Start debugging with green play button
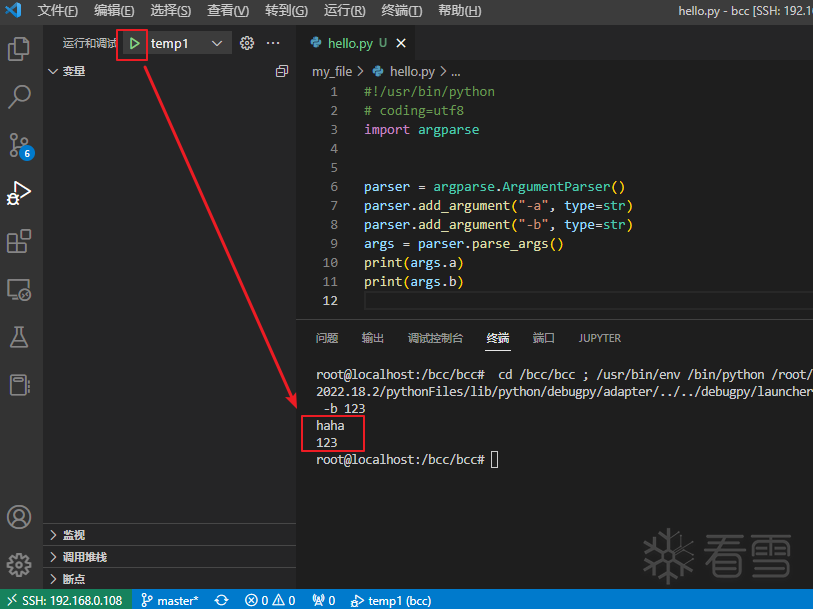Screen dimensions: 813x609 click(x=134, y=44)
